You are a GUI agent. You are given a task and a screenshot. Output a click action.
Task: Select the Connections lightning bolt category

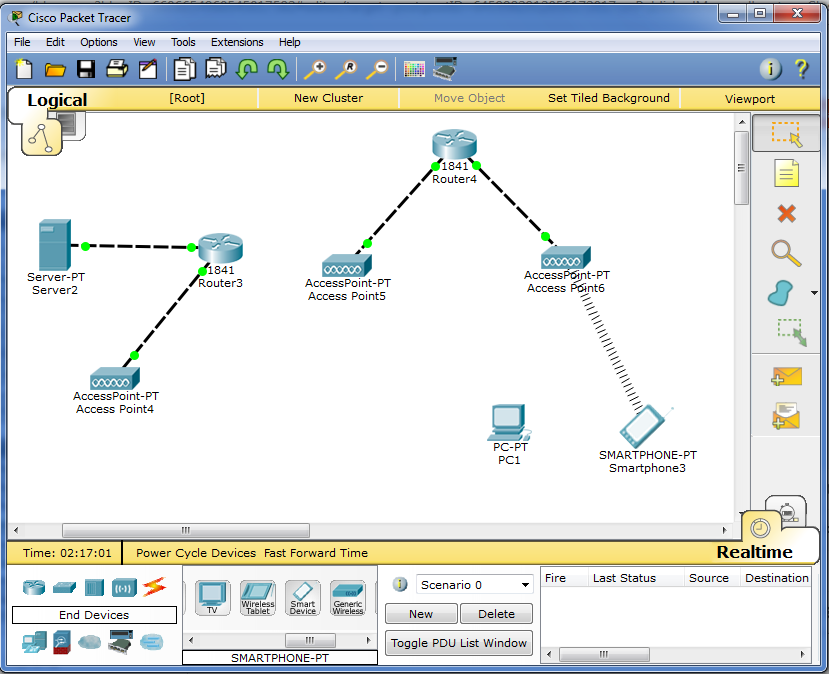coord(154,587)
